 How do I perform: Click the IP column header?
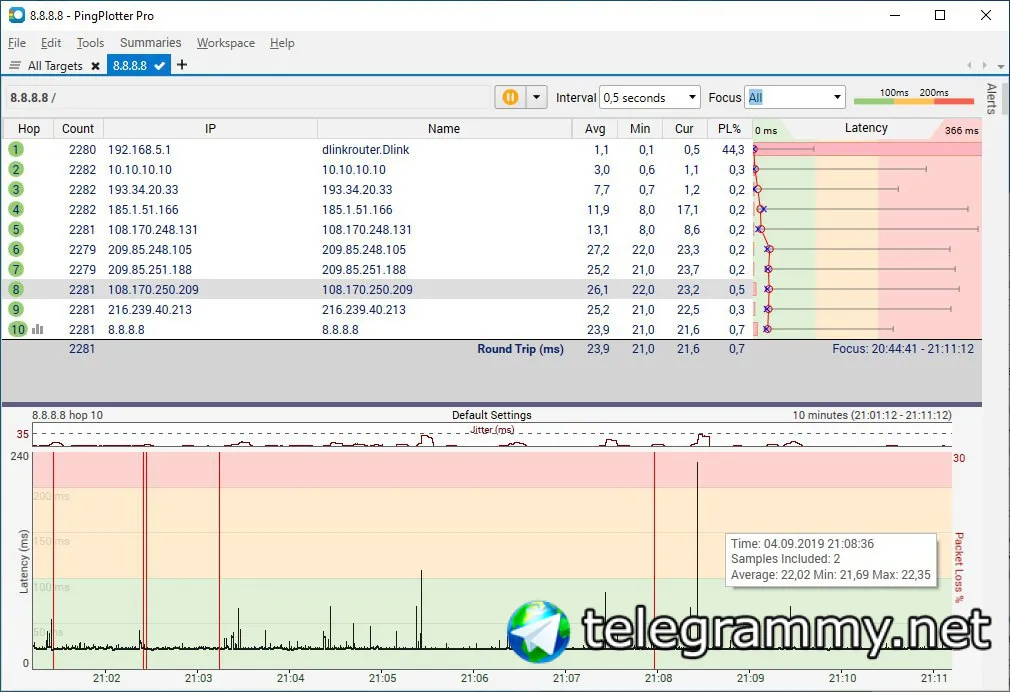pos(210,128)
